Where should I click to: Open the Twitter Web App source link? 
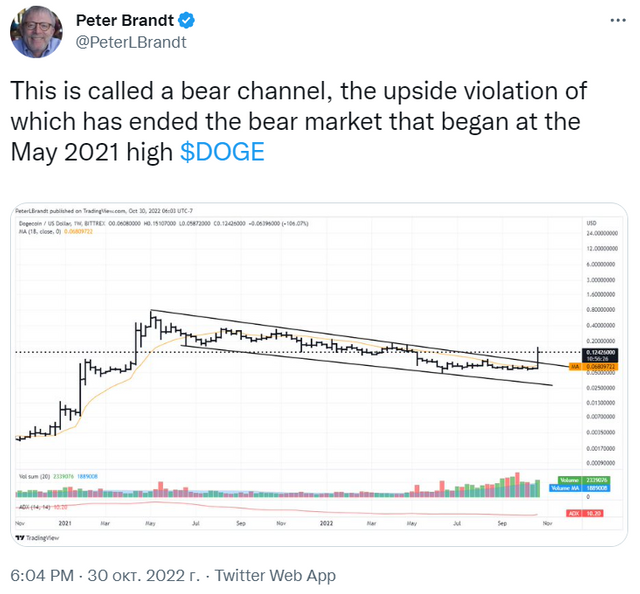tap(275, 575)
